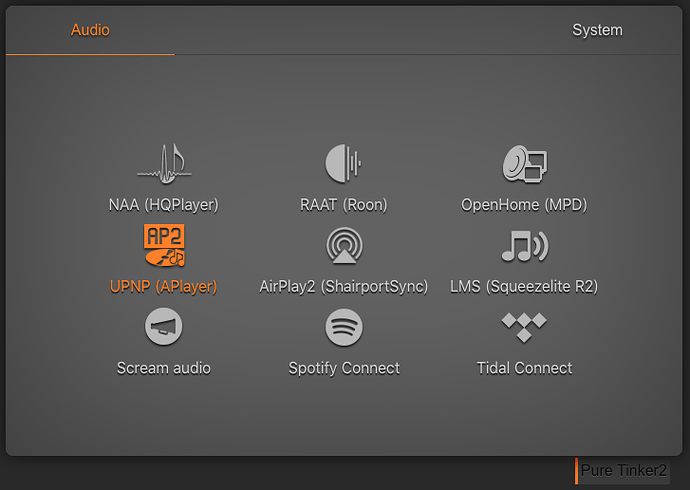The width and height of the screenshot is (690, 490).
Task: Select the Spotify Connect logo icon
Action: tap(344, 327)
